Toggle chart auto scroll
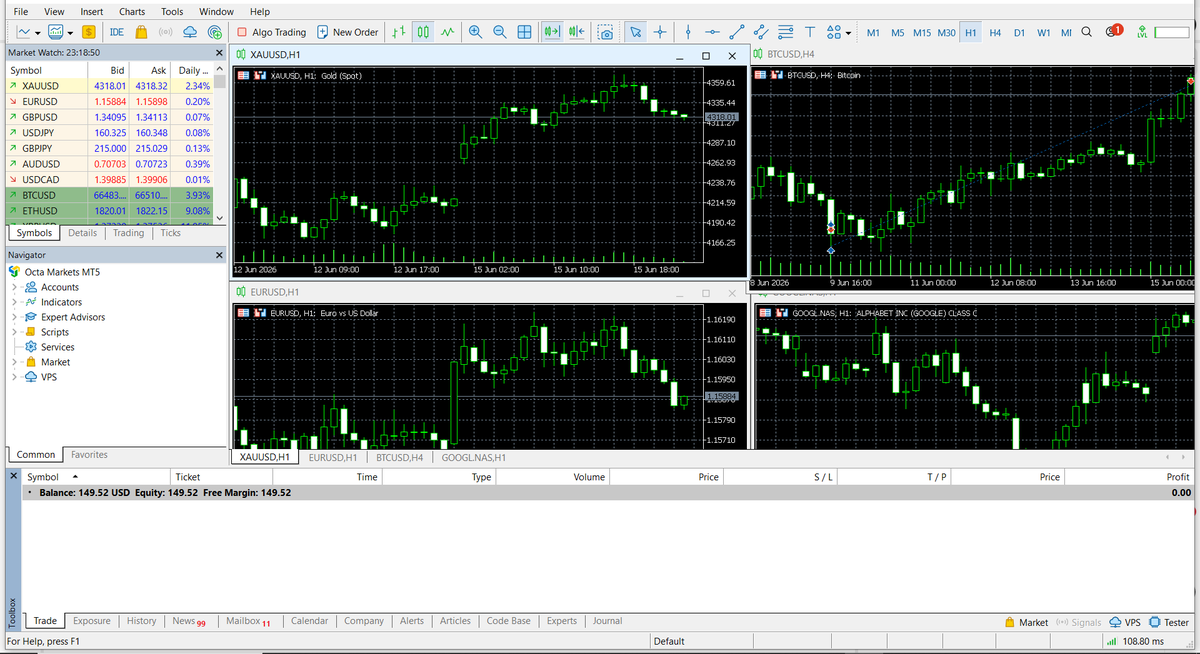This screenshot has height=654, width=1200. [x=552, y=32]
